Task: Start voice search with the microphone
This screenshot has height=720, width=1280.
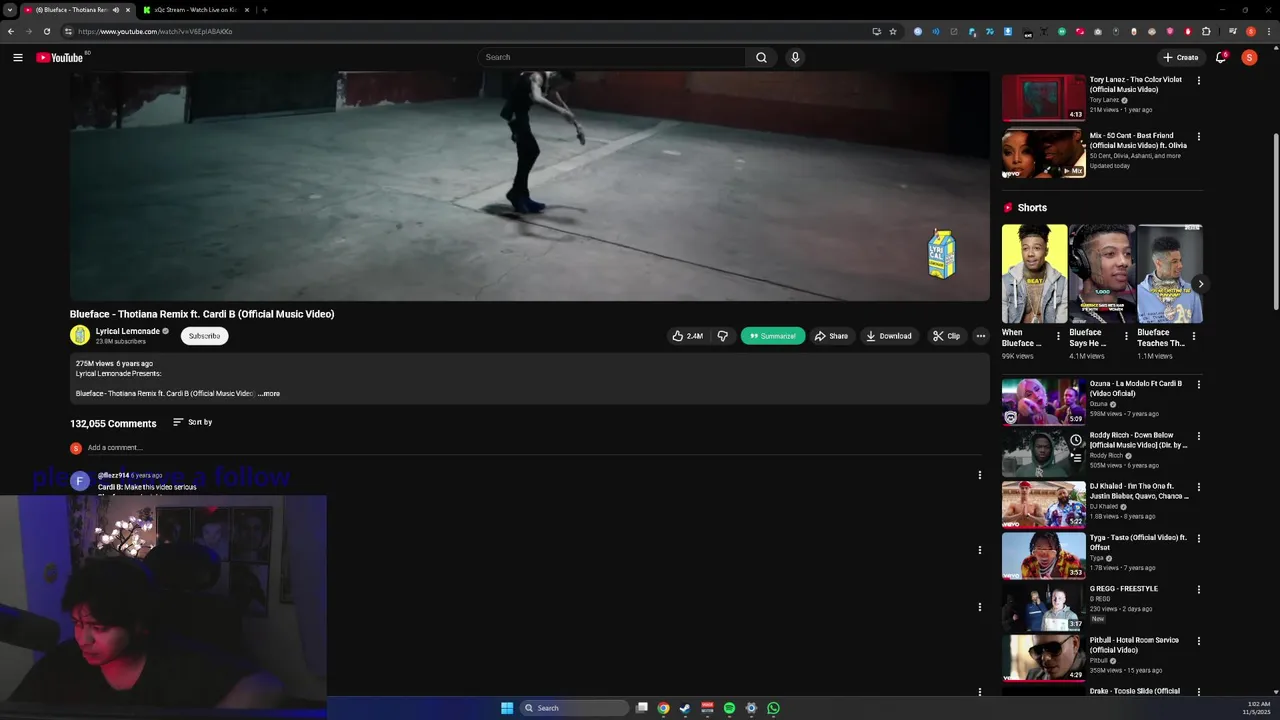Action: tap(795, 57)
